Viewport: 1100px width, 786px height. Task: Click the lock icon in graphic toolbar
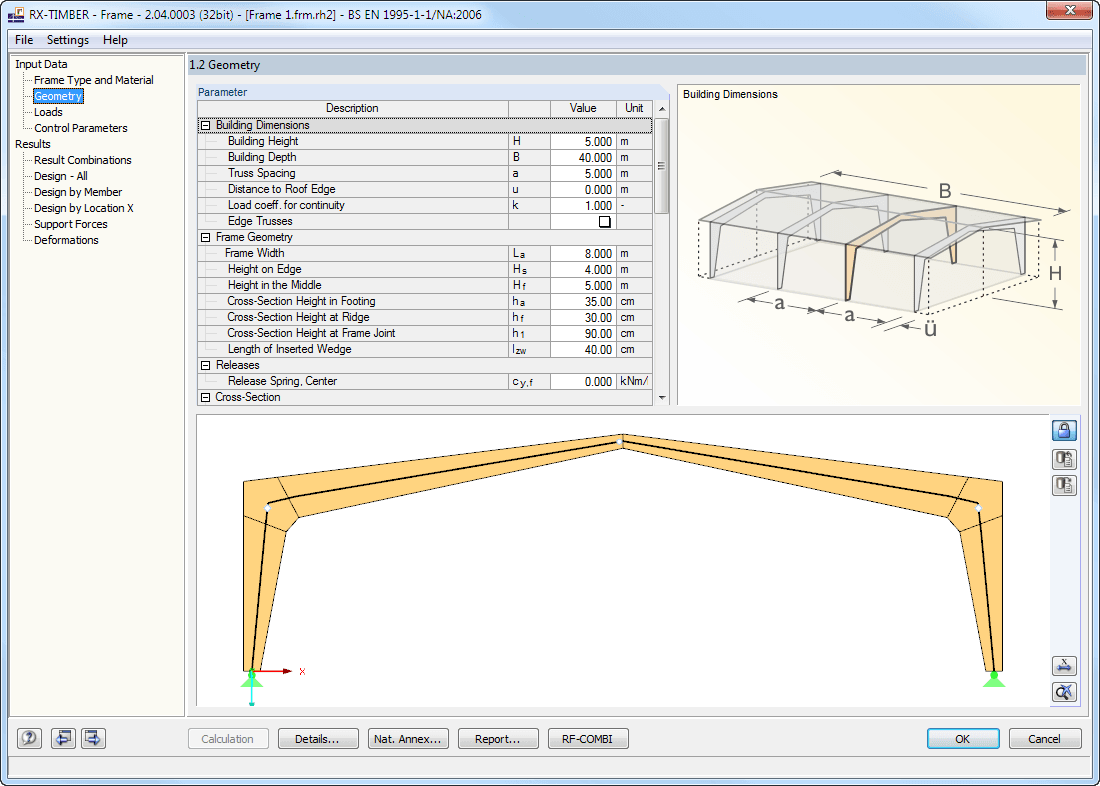point(1064,429)
